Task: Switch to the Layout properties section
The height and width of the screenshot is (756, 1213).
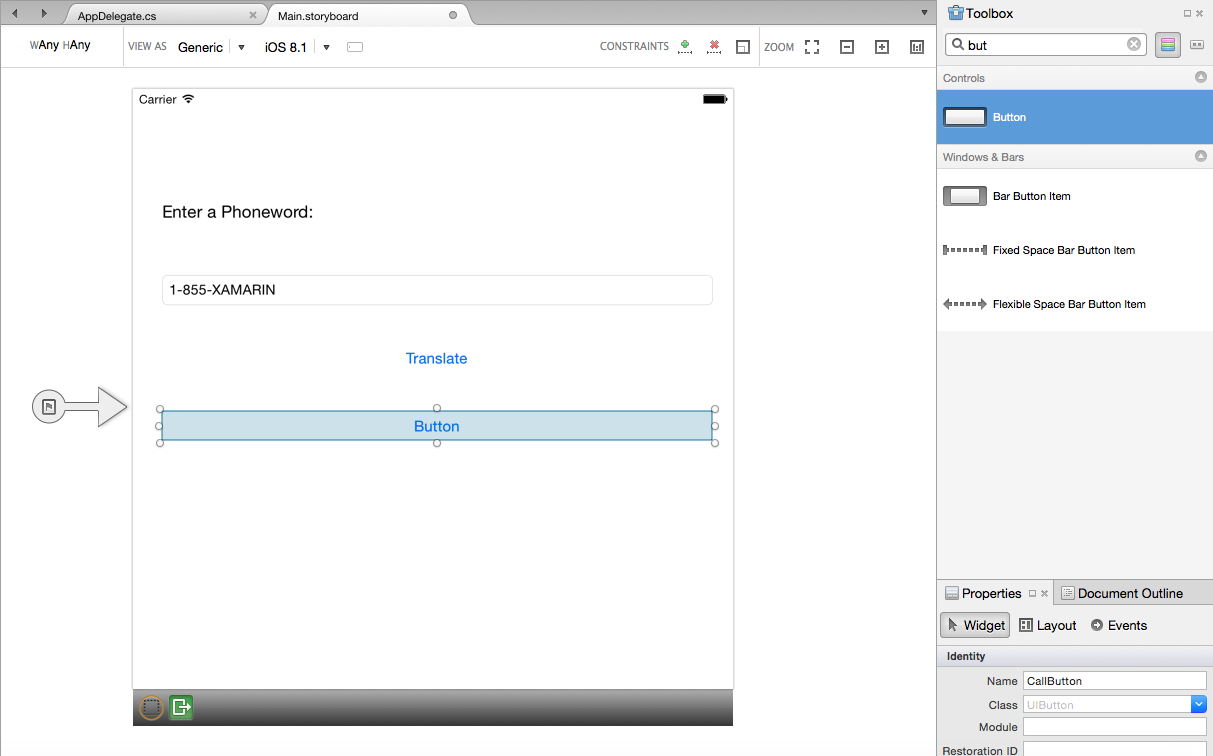Action: (x=1047, y=625)
